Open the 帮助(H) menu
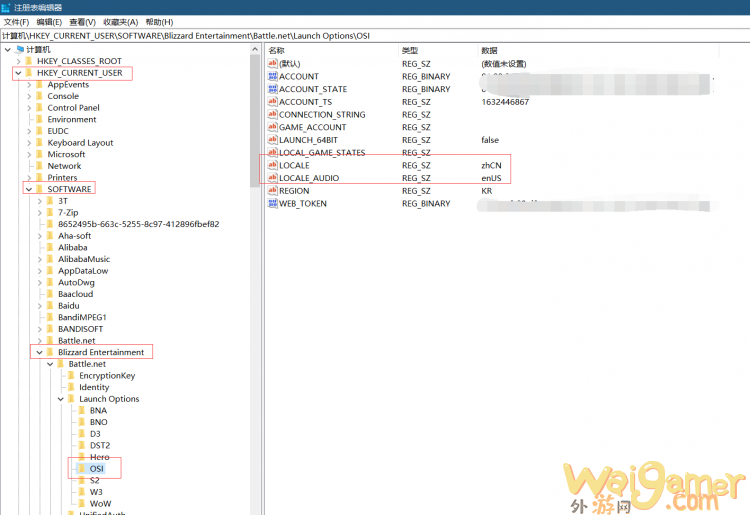Image resolution: width=750 pixels, height=515 pixels. coord(159,22)
